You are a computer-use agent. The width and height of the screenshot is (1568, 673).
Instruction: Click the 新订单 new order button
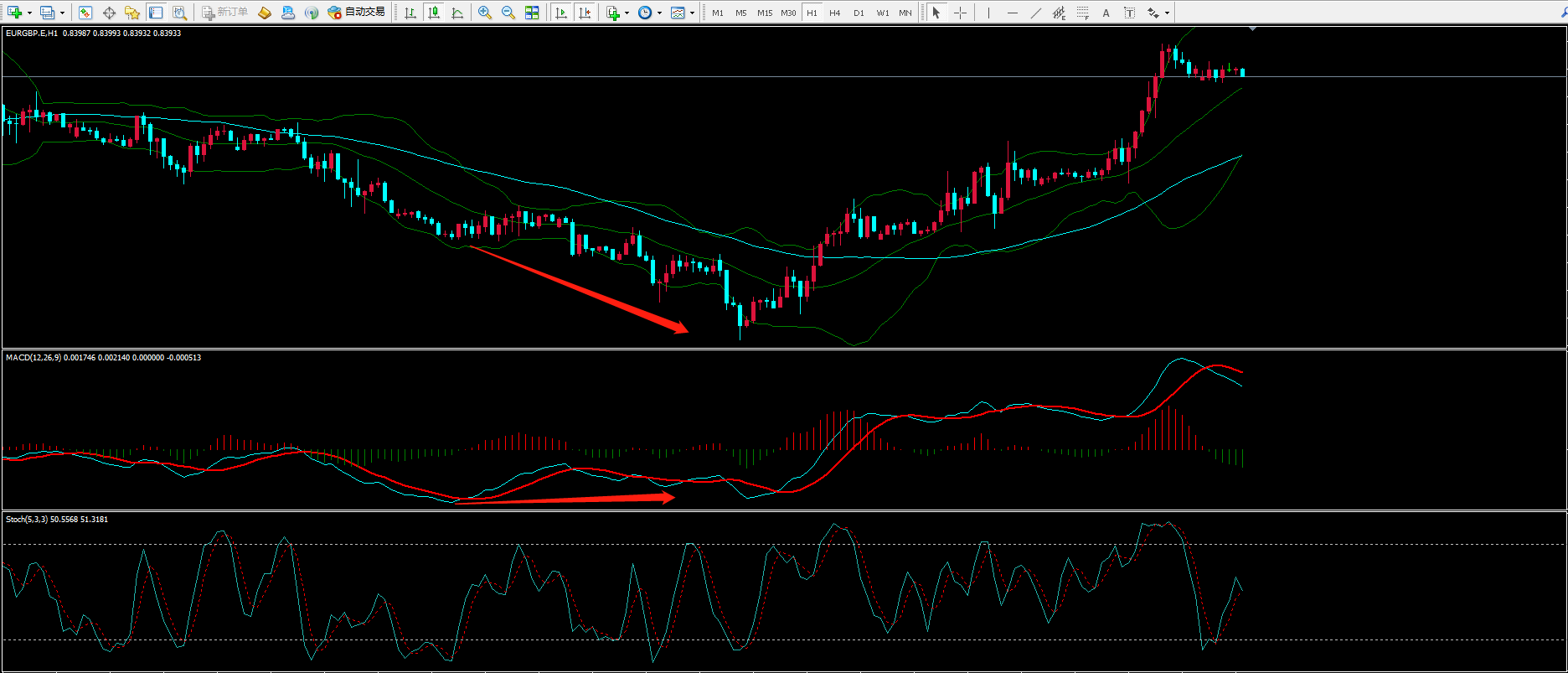click(225, 13)
